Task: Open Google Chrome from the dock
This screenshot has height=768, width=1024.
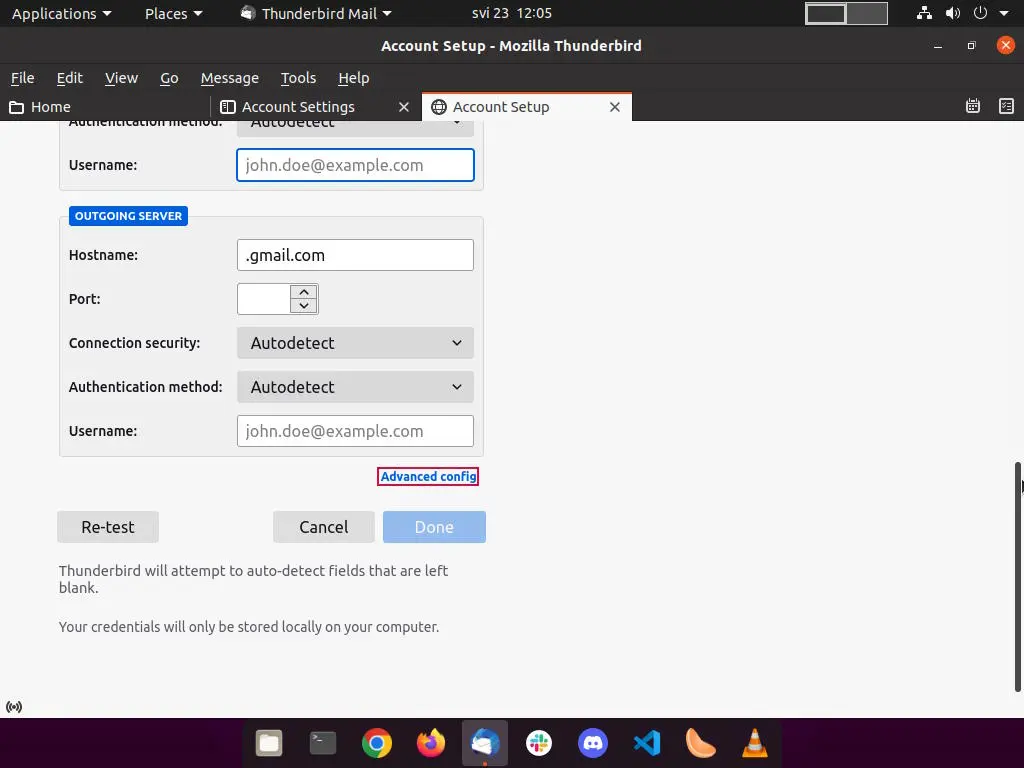Action: tap(377, 743)
